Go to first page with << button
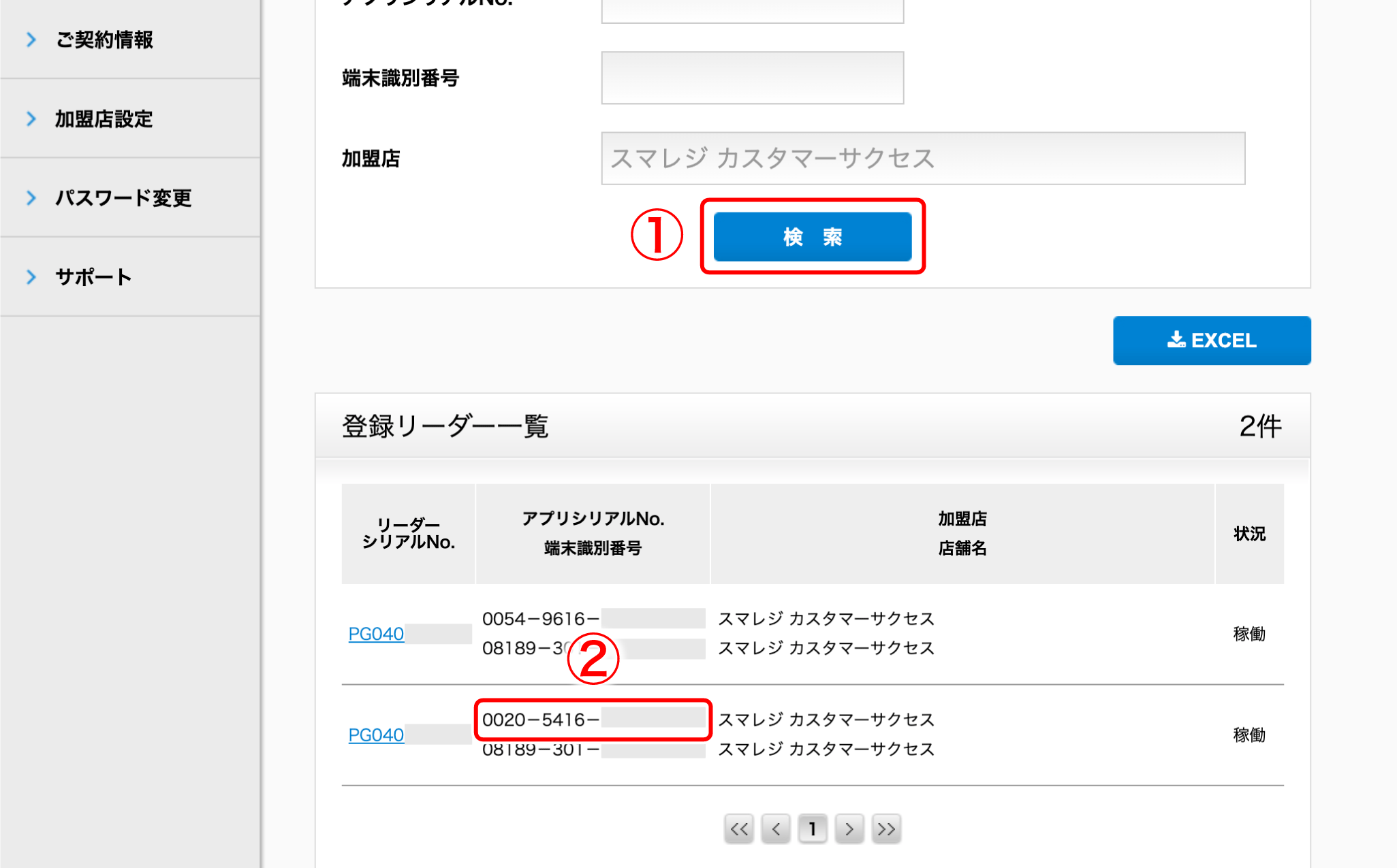 coord(739,829)
